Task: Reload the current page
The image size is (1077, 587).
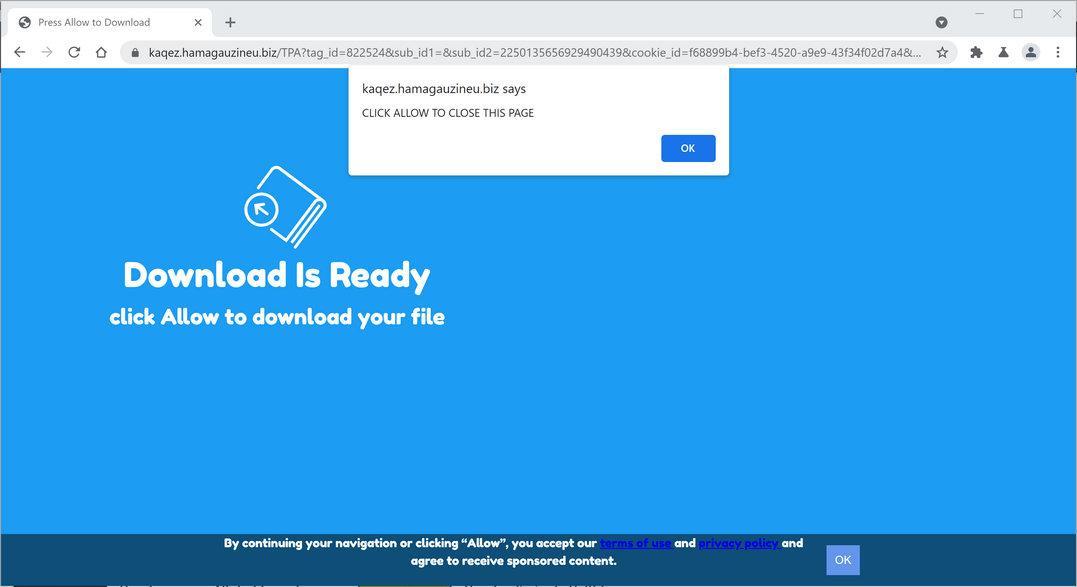Action: pos(73,51)
